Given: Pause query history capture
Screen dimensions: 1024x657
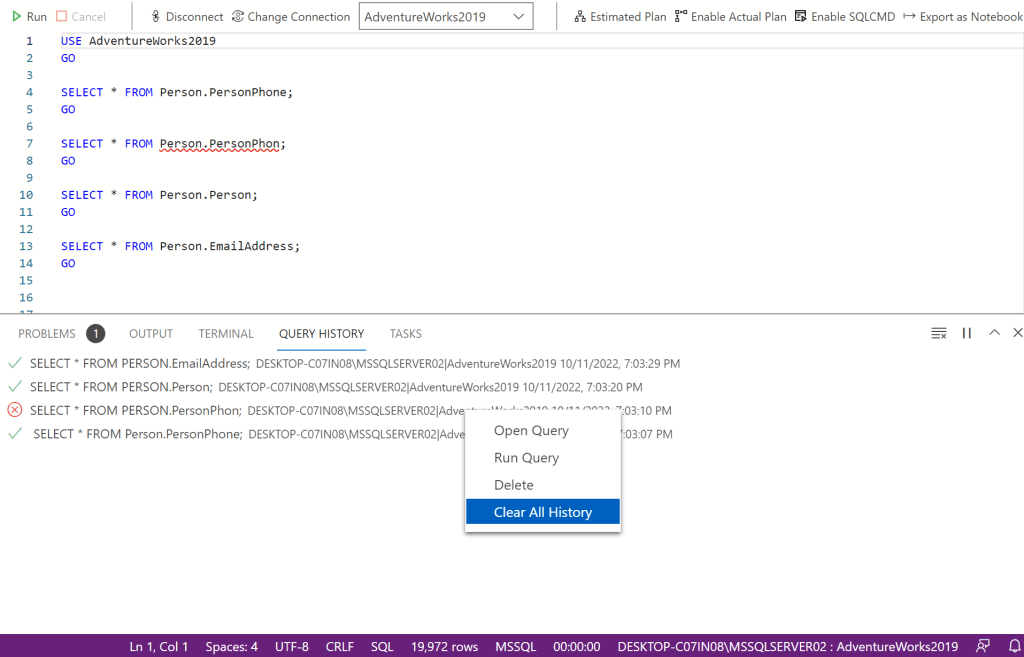Looking at the screenshot, I should (x=967, y=333).
